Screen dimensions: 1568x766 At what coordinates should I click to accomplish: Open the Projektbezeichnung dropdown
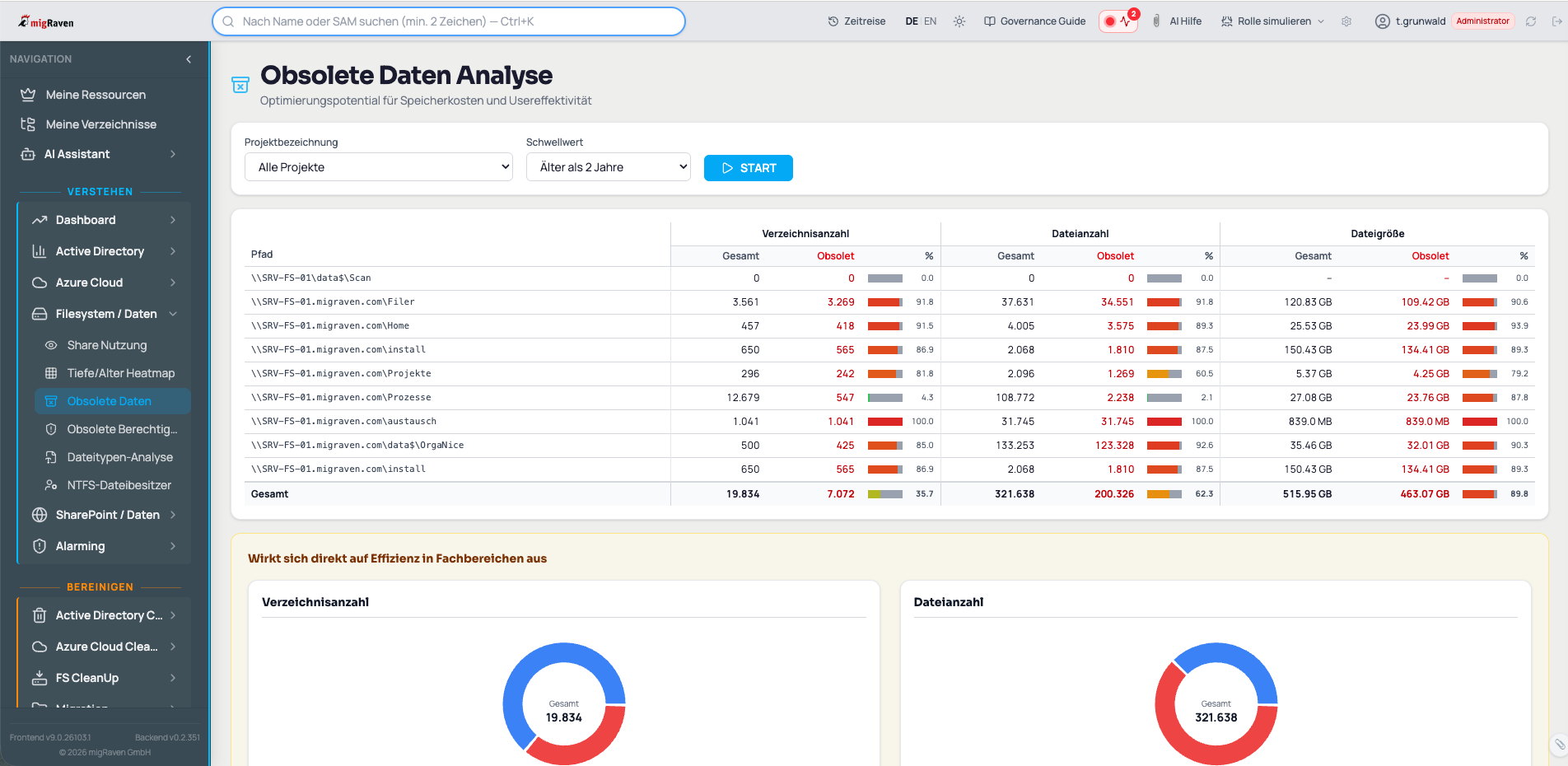[x=379, y=167]
